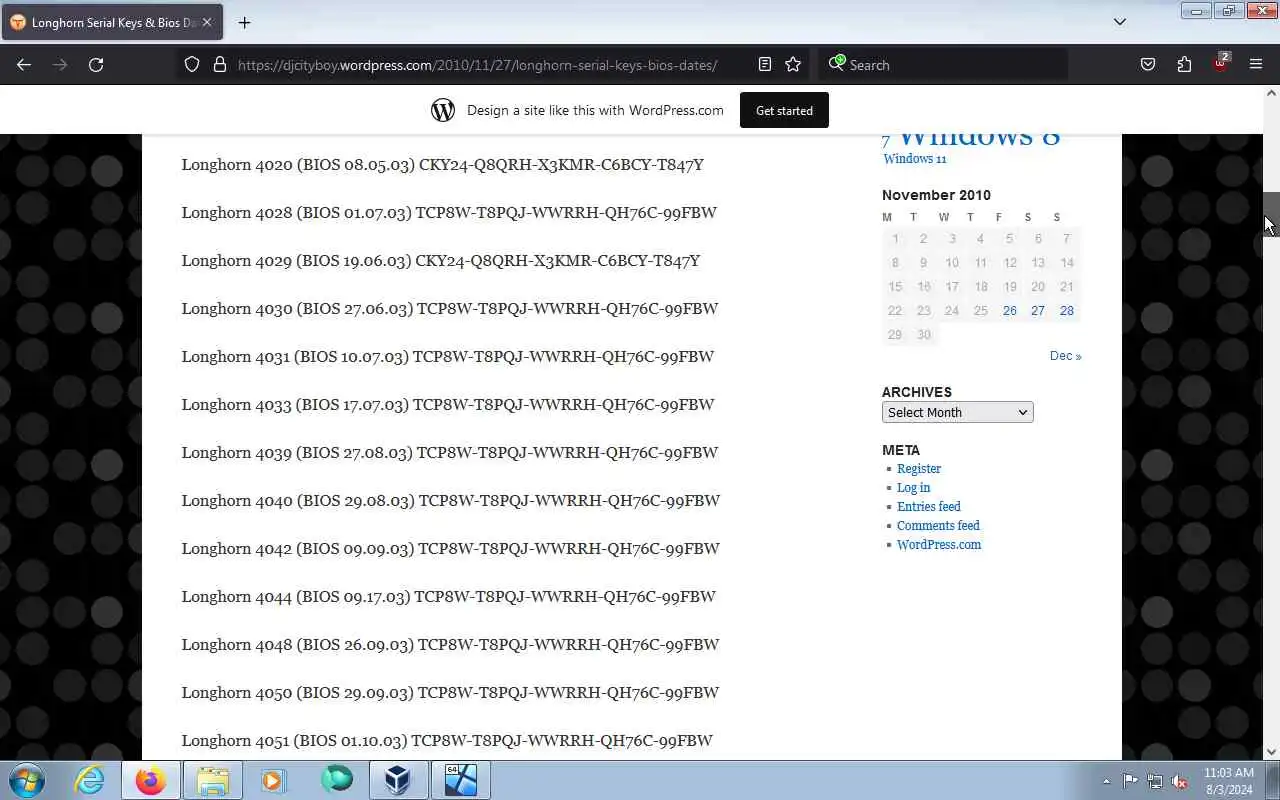This screenshot has height=800, width=1280.
Task: Open the Windows Start menu
Action: [x=25, y=780]
